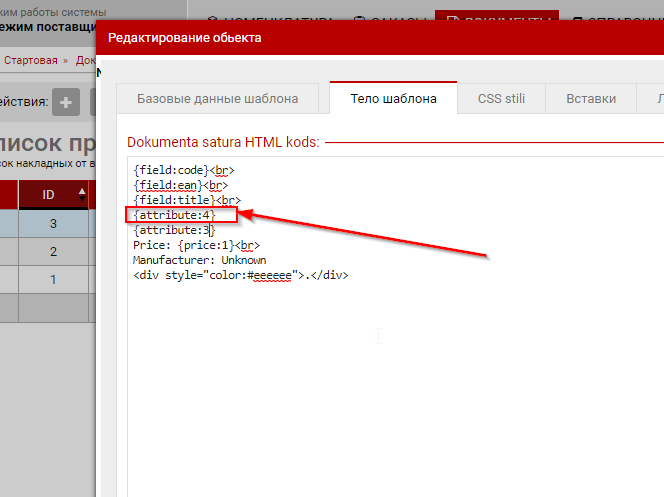Select the table row with ID 2

click(52, 251)
